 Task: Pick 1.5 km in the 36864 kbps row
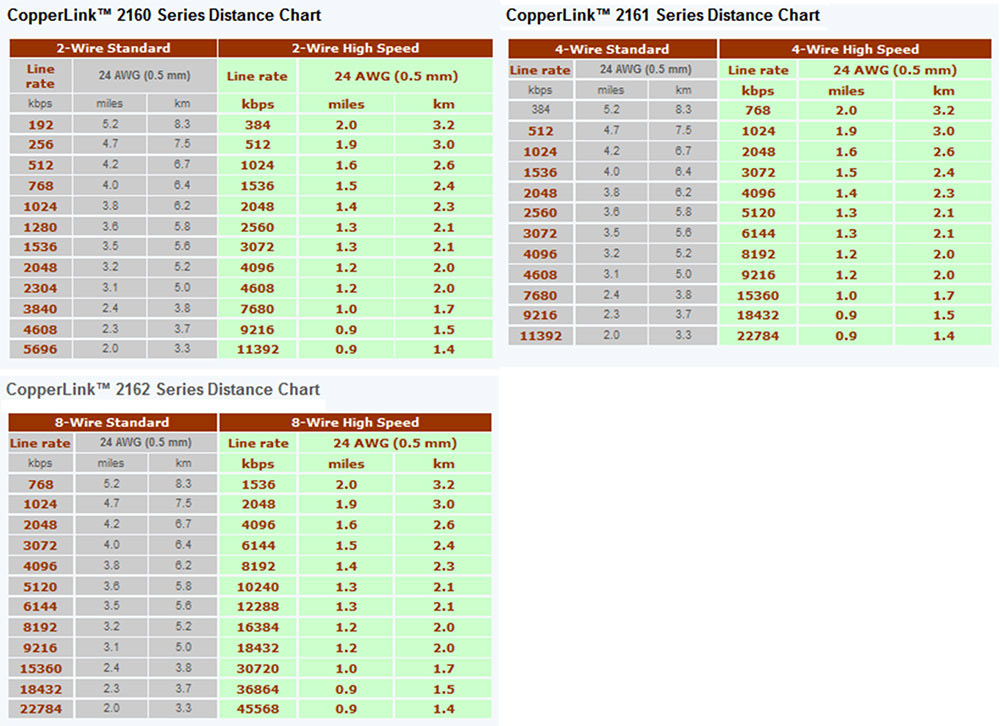click(x=444, y=690)
